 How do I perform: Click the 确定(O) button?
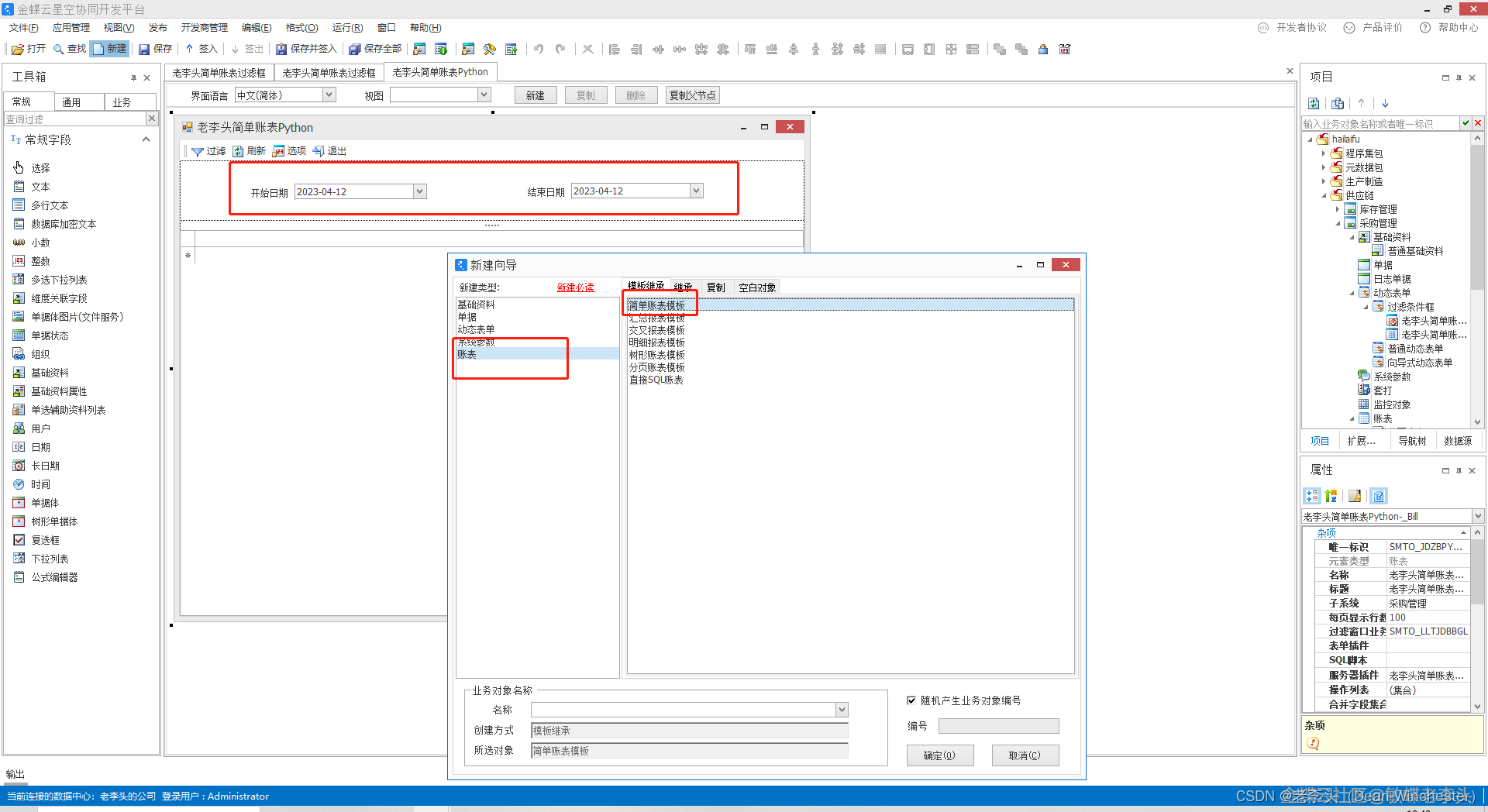(x=939, y=755)
